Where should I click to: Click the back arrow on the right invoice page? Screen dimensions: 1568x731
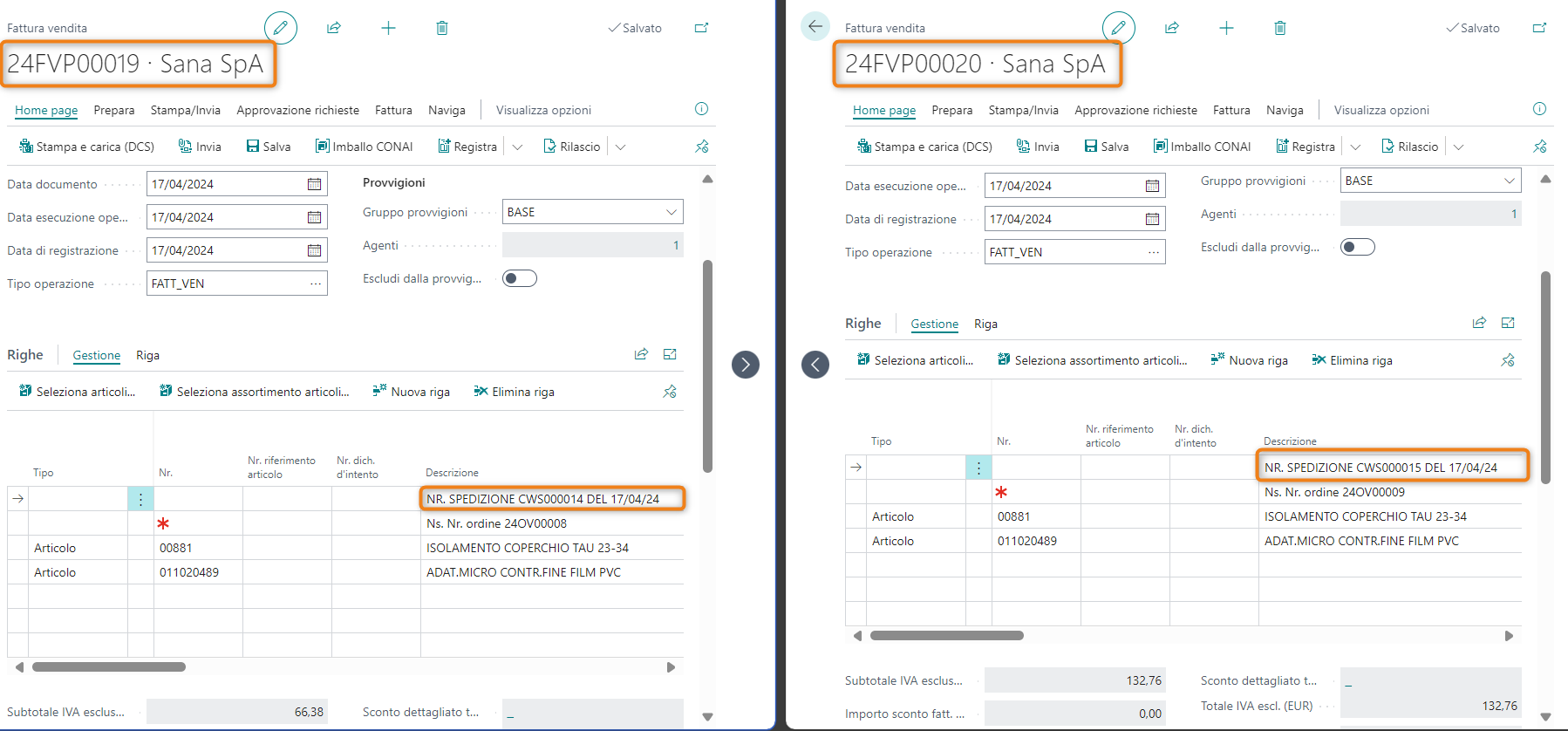[x=815, y=26]
